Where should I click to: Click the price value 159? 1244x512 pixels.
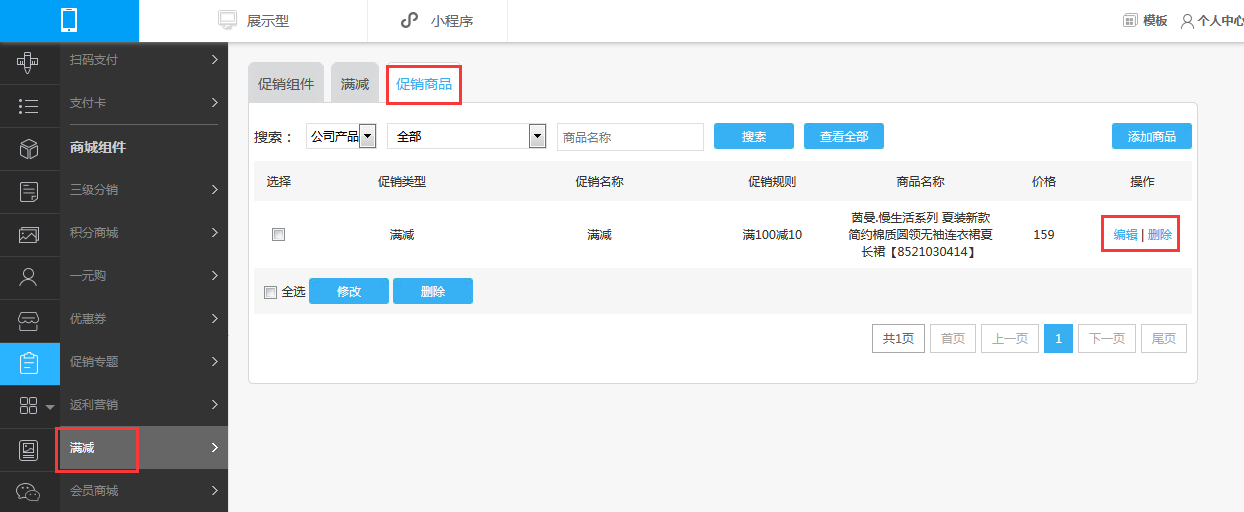point(1044,234)
